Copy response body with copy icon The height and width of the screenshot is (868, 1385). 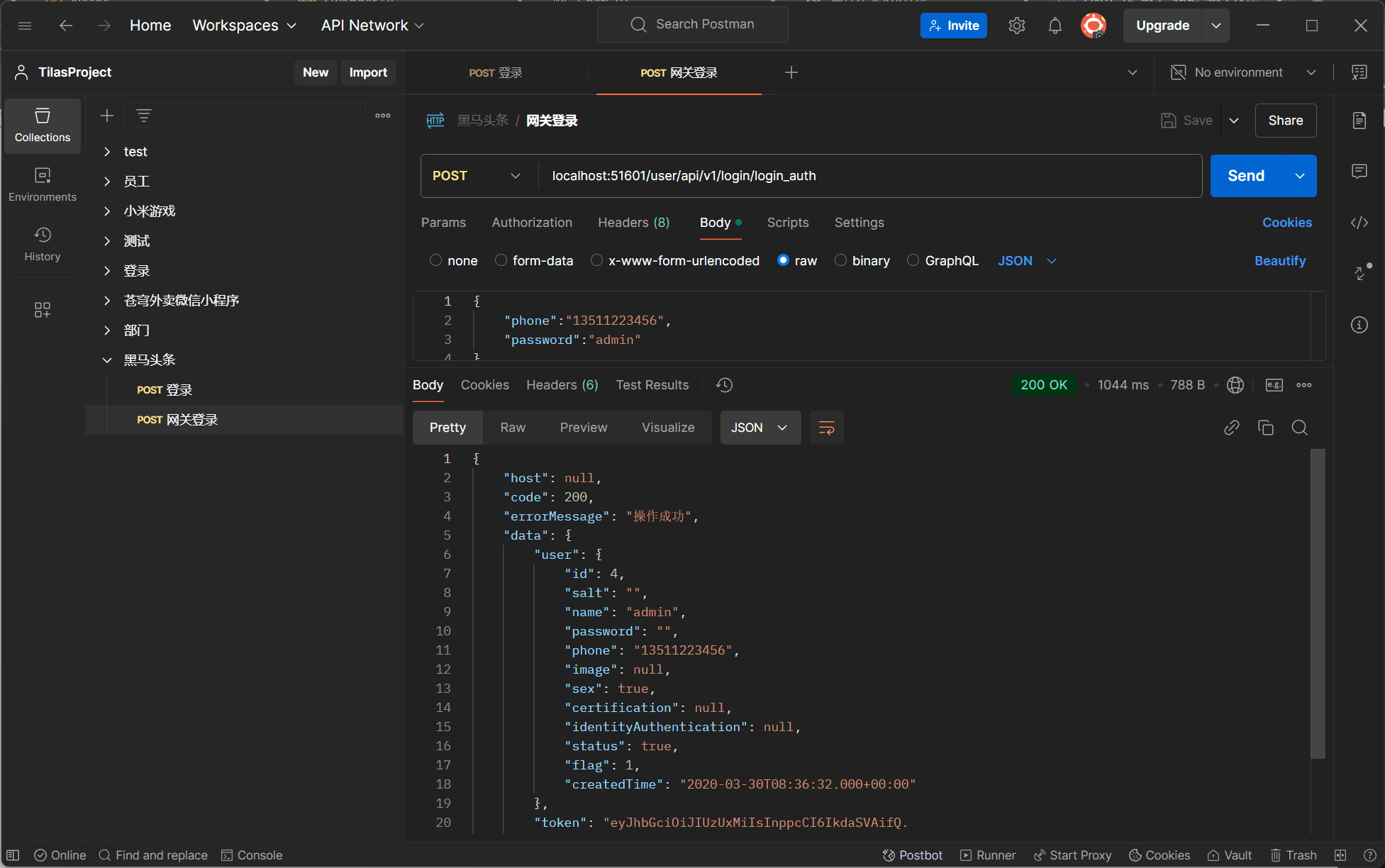(1265, 428)
